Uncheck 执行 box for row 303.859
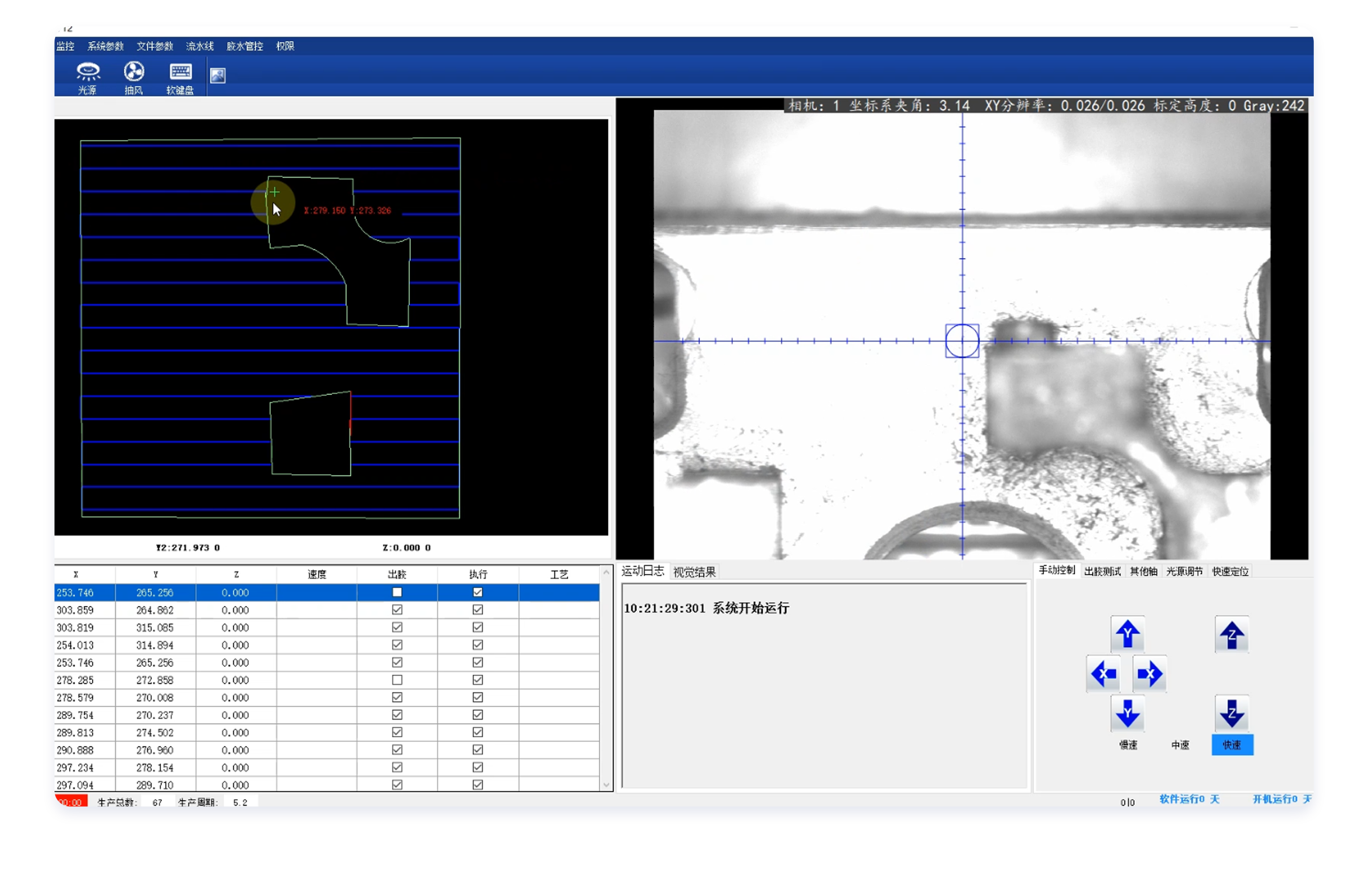Screen dimensions: 1372x893 tap(477, 609)
